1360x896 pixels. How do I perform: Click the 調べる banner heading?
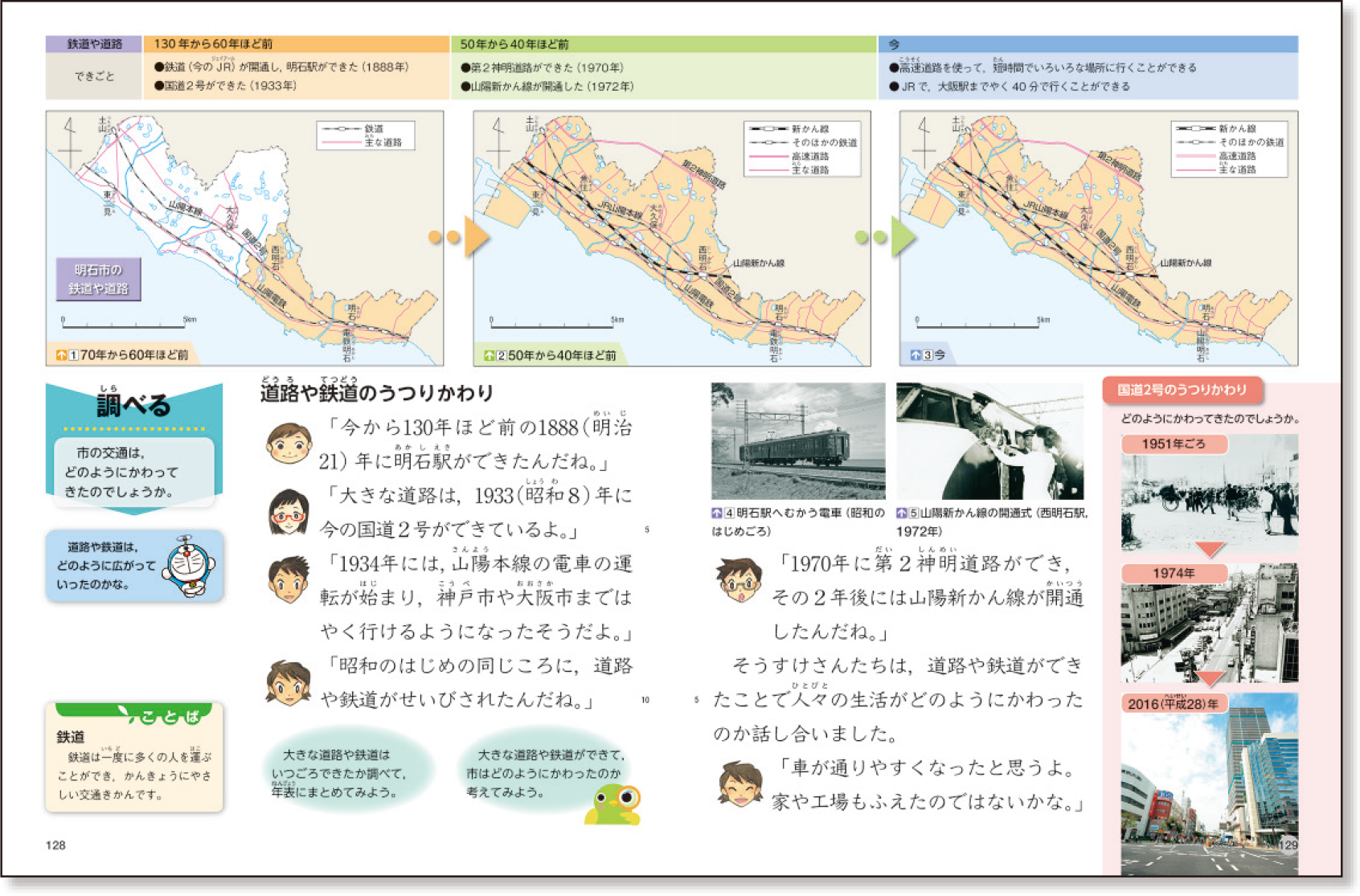click(133, 405)
